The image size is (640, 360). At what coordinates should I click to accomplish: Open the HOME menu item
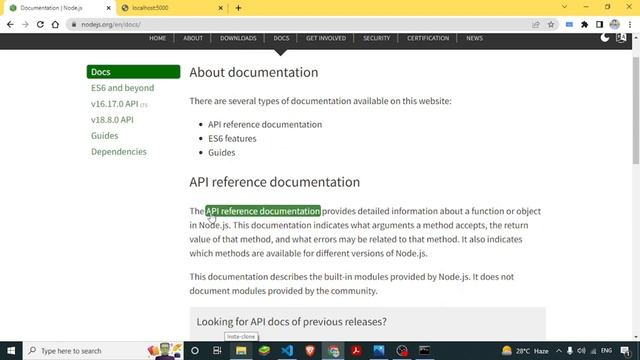[158, 38]
